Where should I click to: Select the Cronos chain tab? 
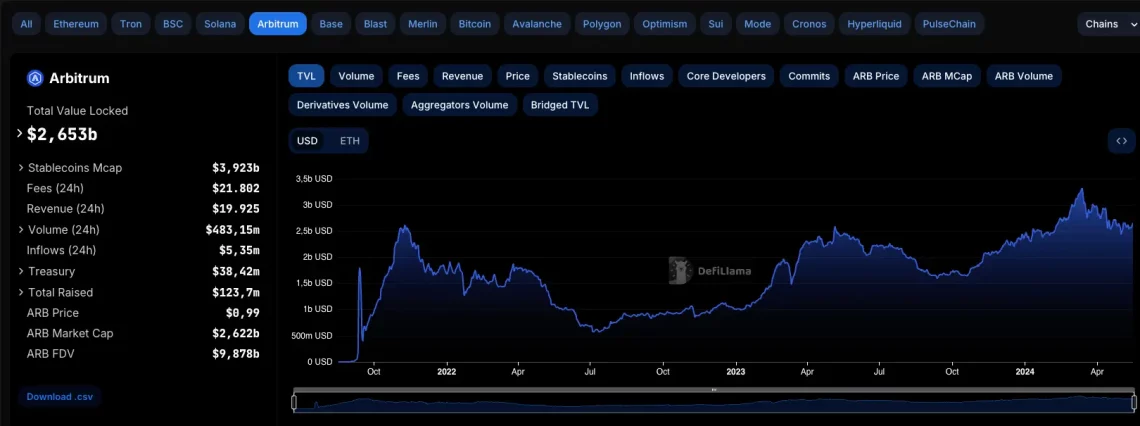pos(809,24)
